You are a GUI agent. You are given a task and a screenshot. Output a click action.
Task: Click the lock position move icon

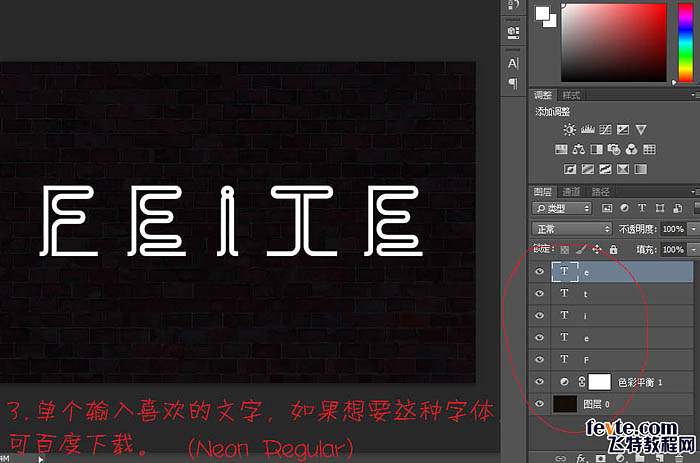597,248
